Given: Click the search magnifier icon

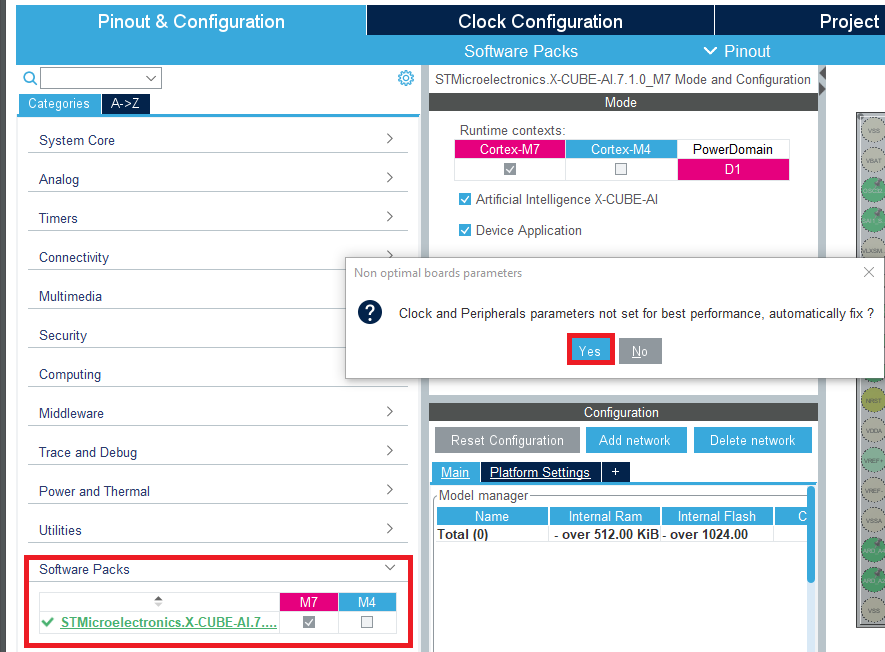Looking at the screenshot, I should 30,78.
